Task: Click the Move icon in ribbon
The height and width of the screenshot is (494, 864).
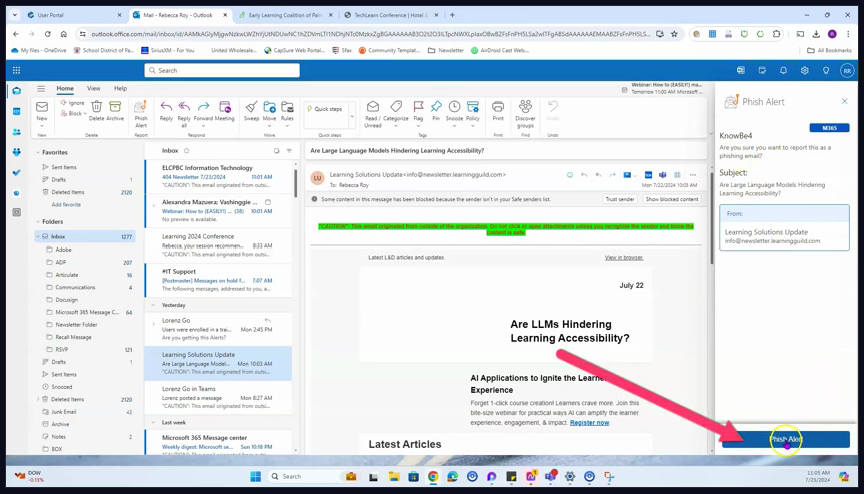Action: (269, 106)
